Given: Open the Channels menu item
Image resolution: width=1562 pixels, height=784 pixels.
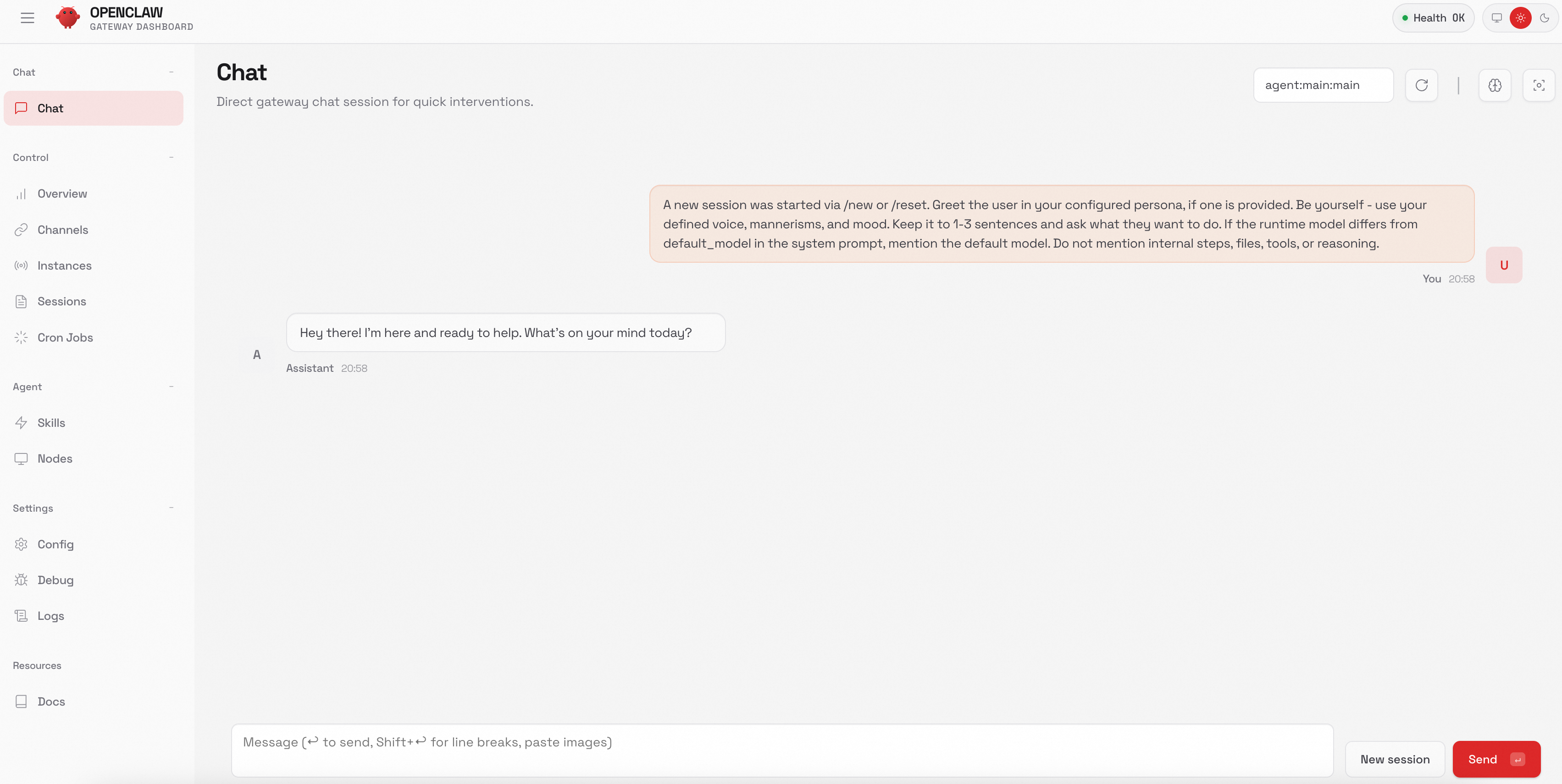Looking at the screenshot, I should (x=62, y=230).
